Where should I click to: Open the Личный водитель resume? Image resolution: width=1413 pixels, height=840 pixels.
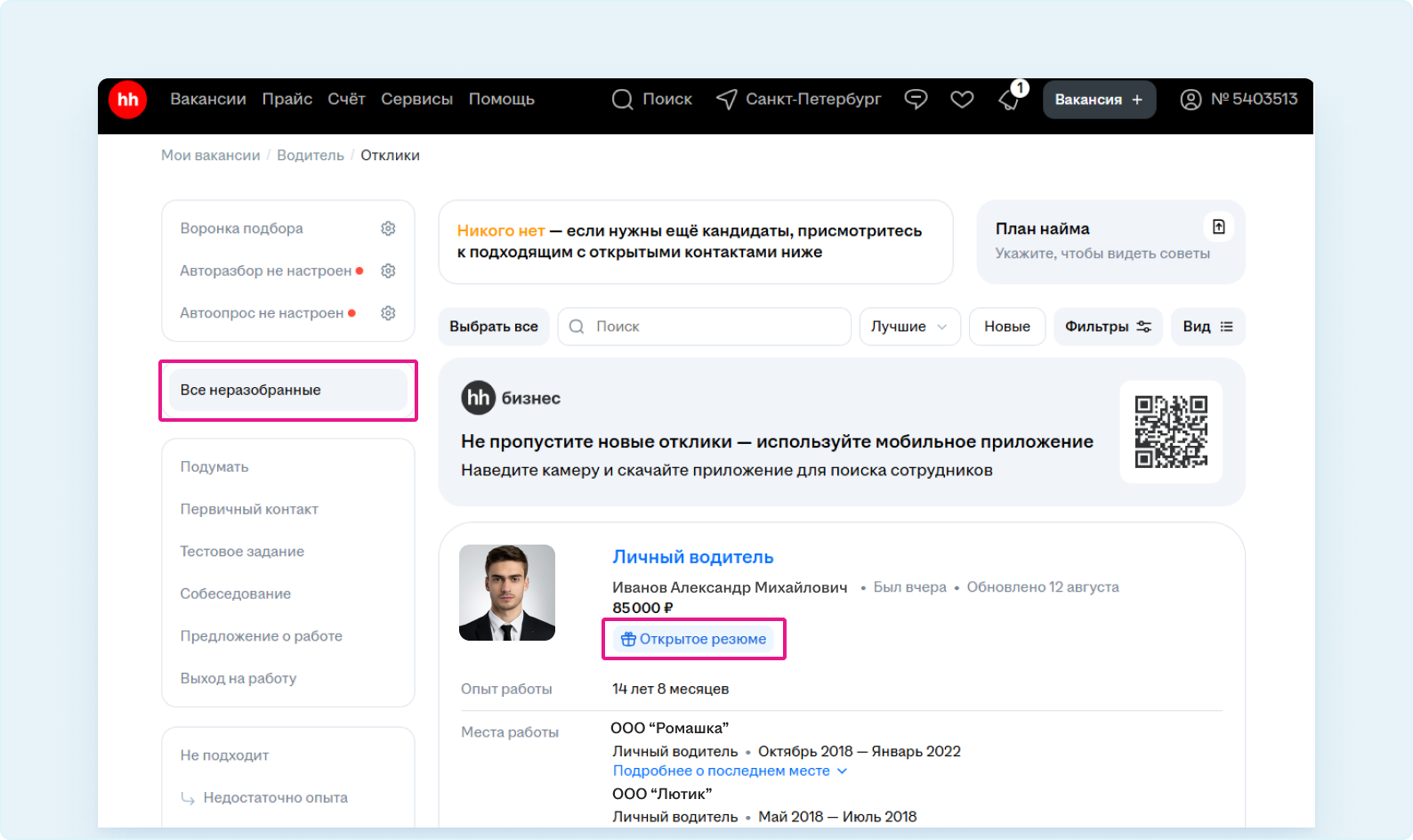tap(693, 557)
